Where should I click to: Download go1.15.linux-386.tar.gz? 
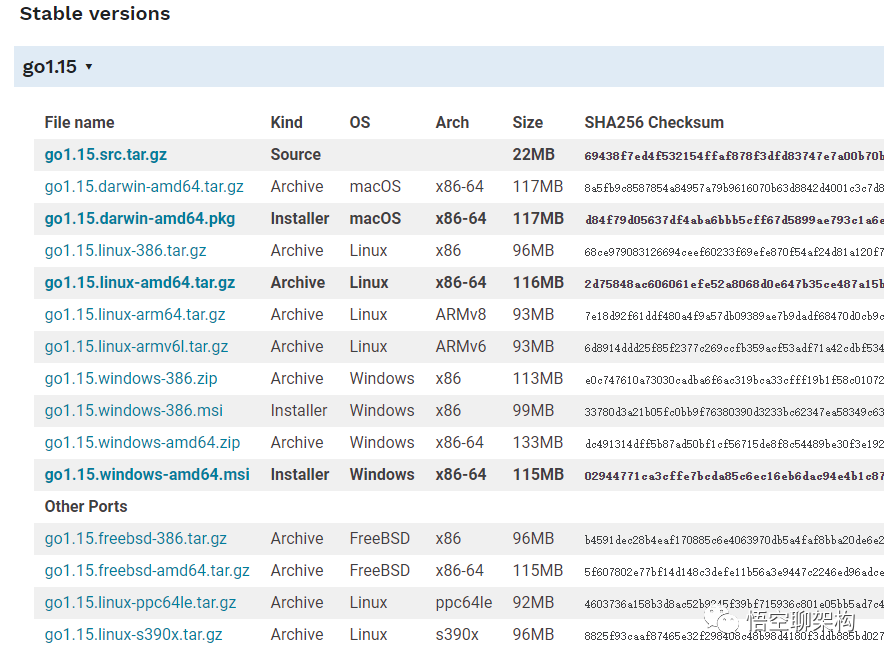point(125,251)
